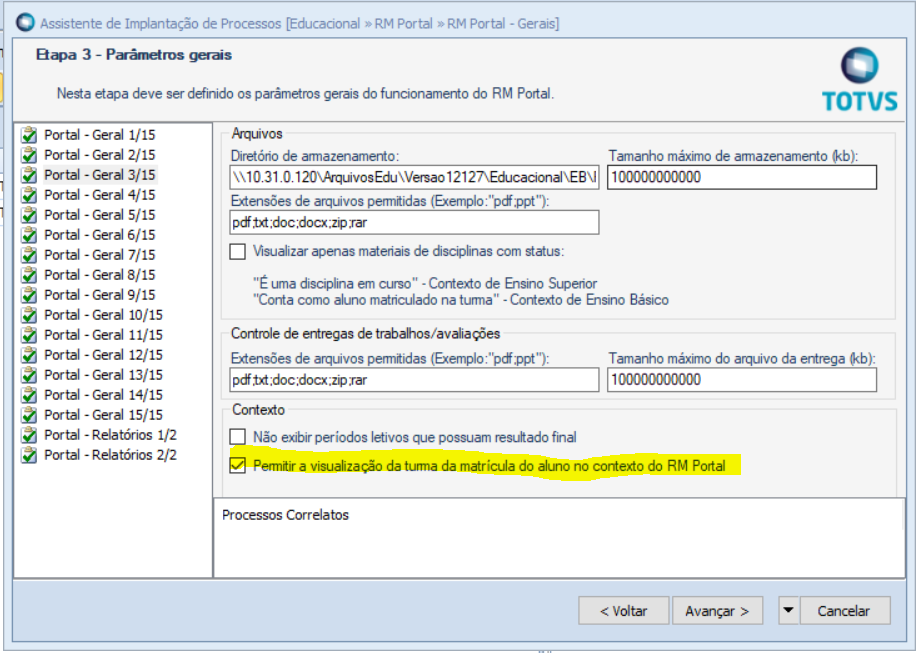Select step Portal - Geral 13/15

click(103, 375)
